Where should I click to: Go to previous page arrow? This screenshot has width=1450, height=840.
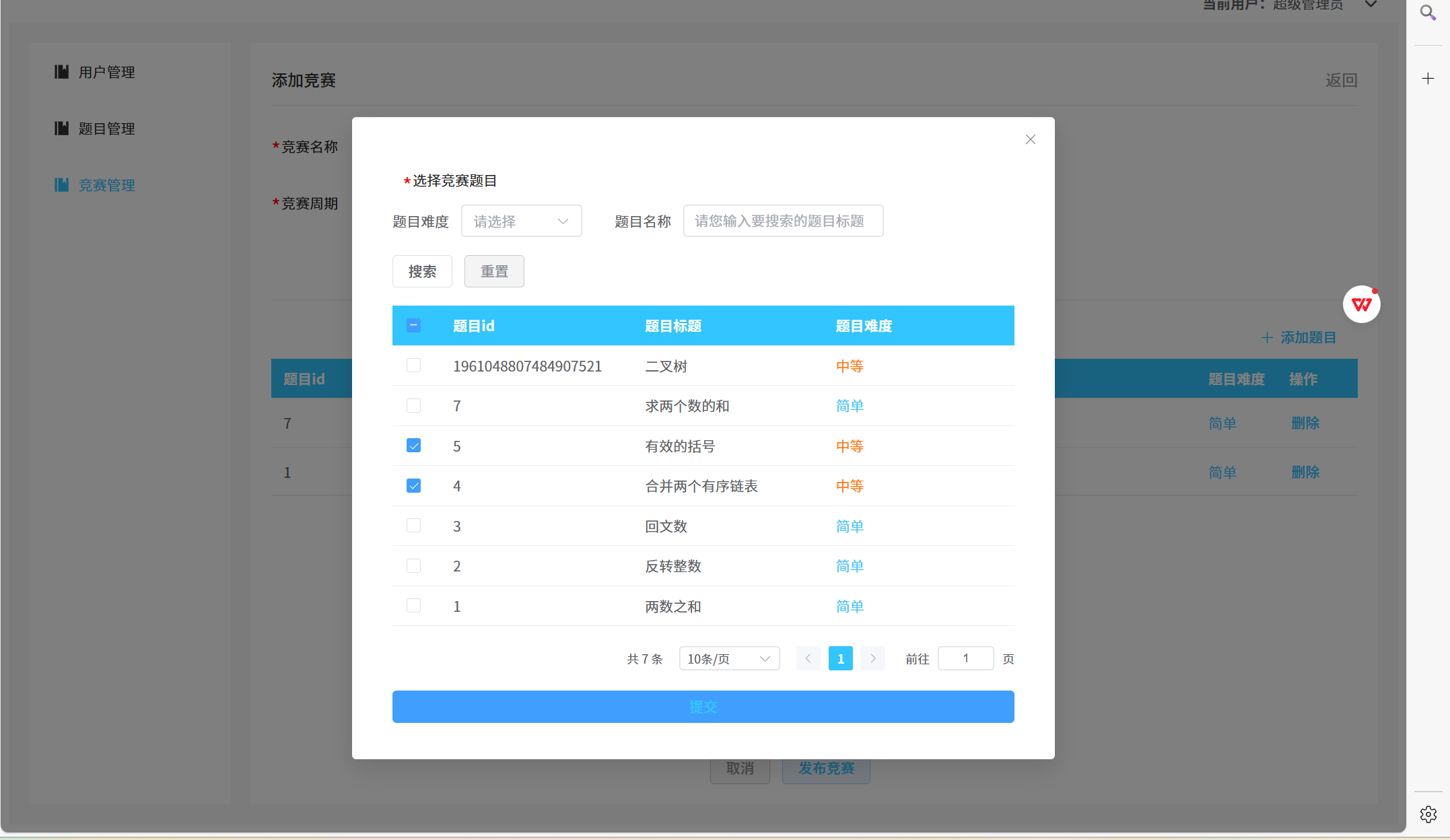pyautogui.click(x=808, y=658)
